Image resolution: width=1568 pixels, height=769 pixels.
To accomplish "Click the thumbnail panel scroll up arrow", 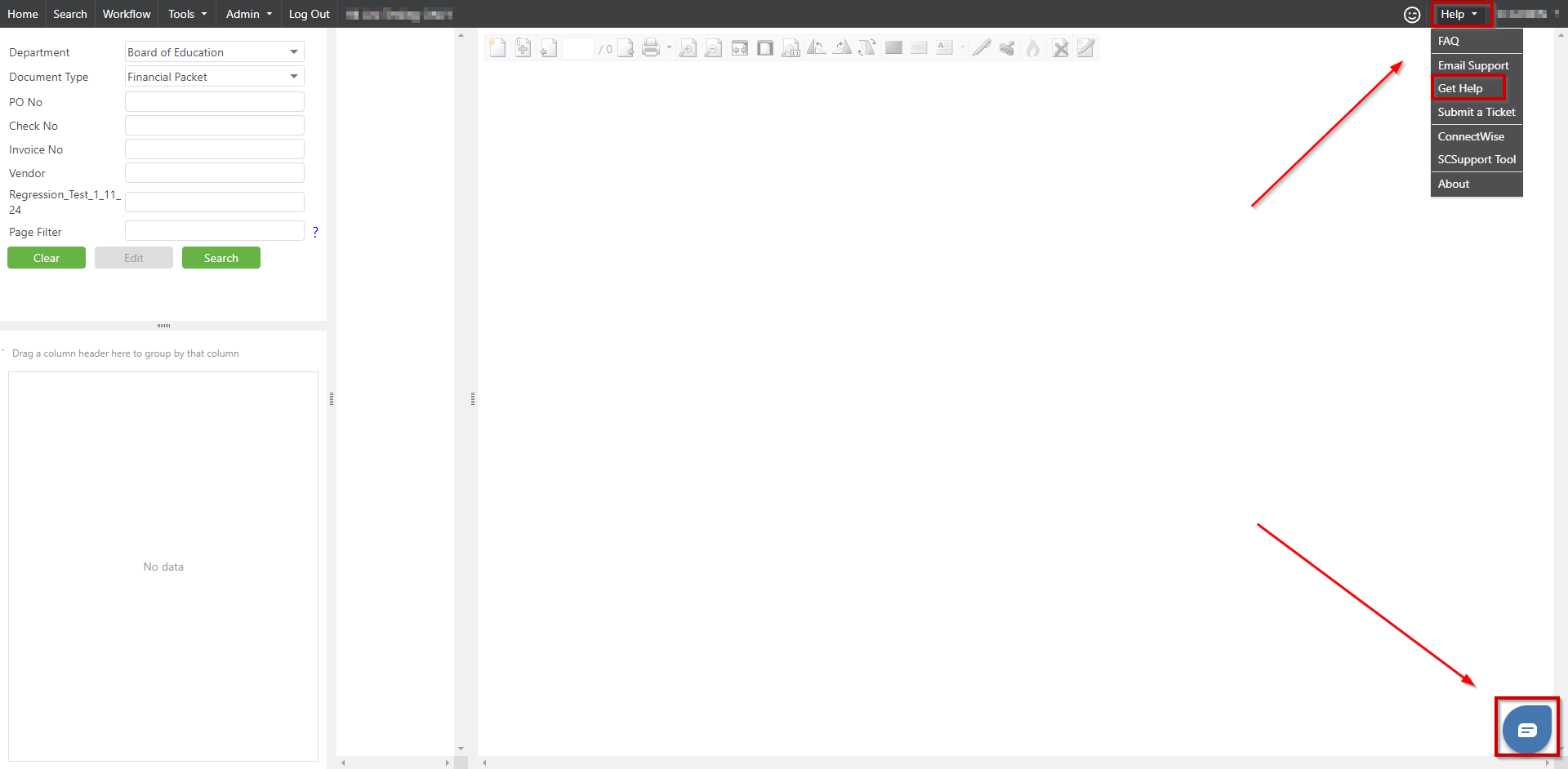I will tap(461, 36).
